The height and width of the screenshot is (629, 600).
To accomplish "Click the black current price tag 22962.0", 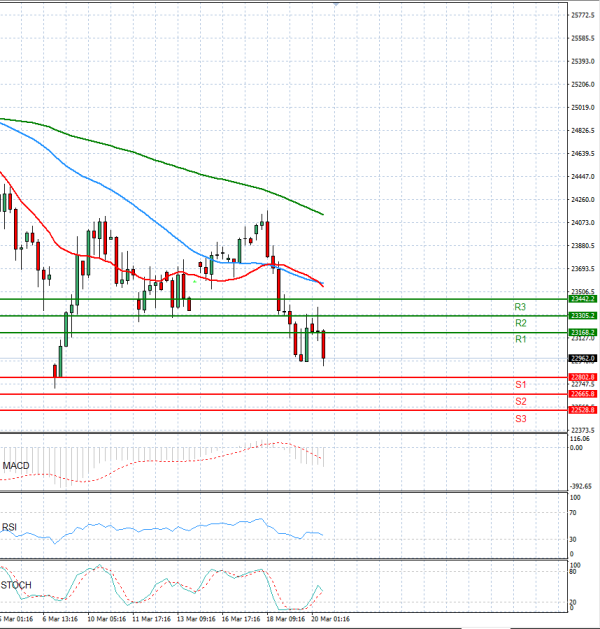I will pyautogui.click(x=582, y=357).
